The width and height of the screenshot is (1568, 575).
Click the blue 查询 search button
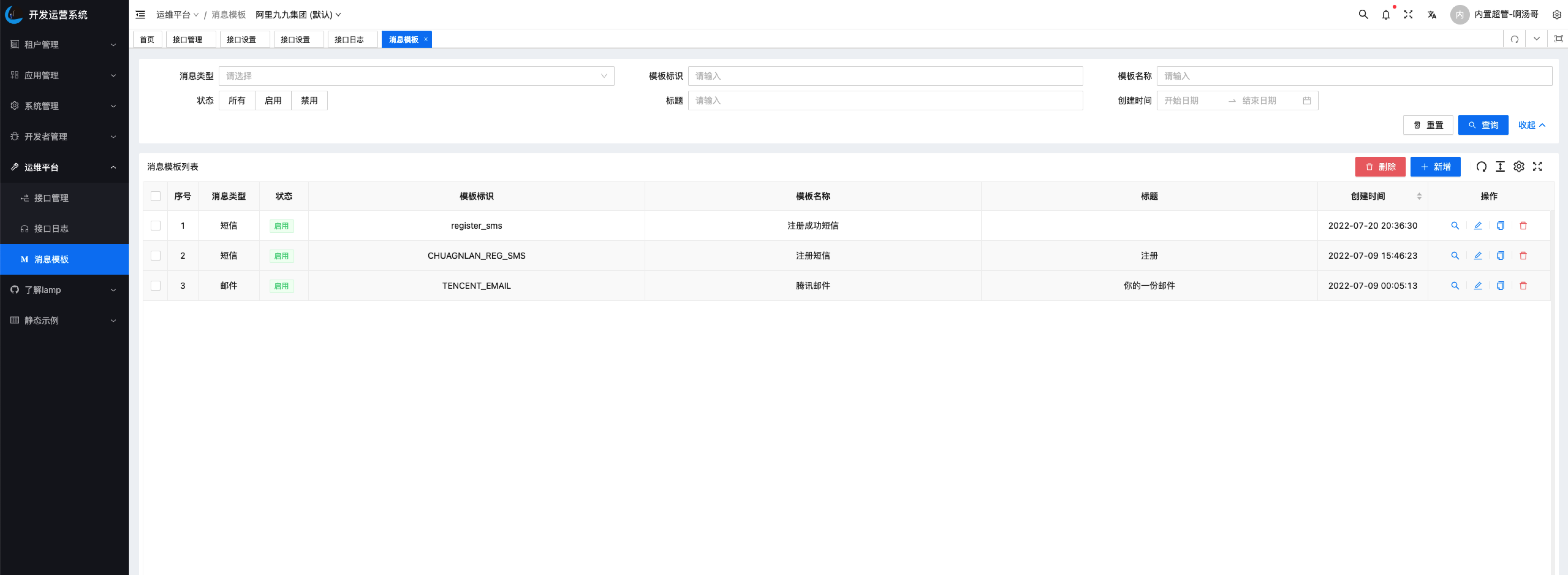1482,125
